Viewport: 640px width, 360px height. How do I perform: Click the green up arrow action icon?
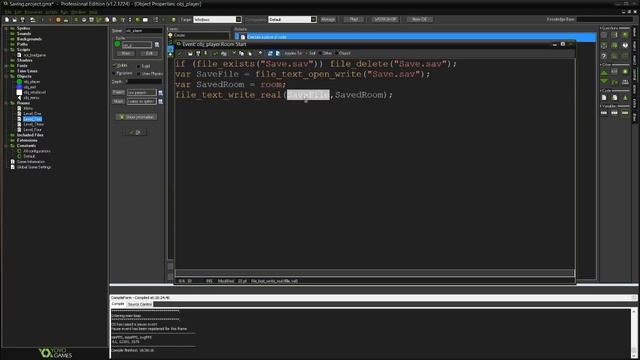(604, 72)
